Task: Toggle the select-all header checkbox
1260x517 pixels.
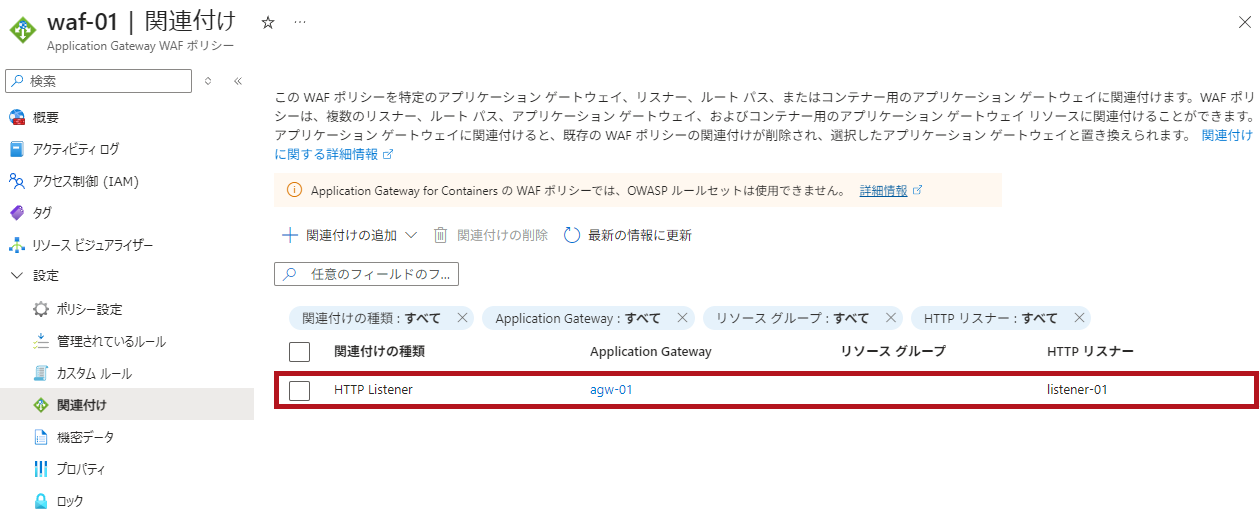Action: point(299,352)
